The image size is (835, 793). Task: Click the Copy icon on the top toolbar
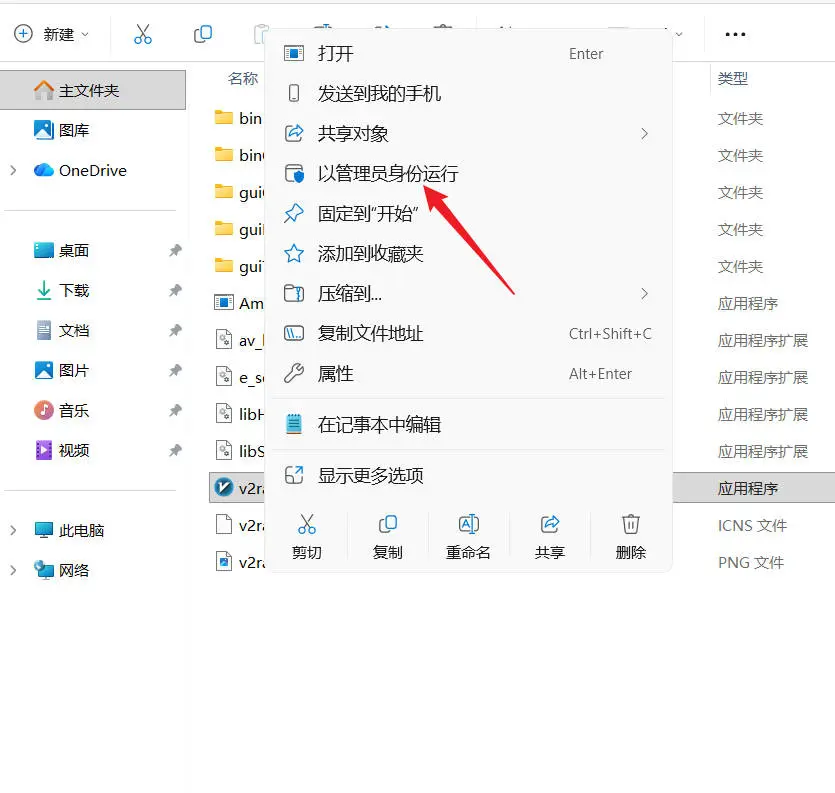pyautogui.click(x=203, y=33)
